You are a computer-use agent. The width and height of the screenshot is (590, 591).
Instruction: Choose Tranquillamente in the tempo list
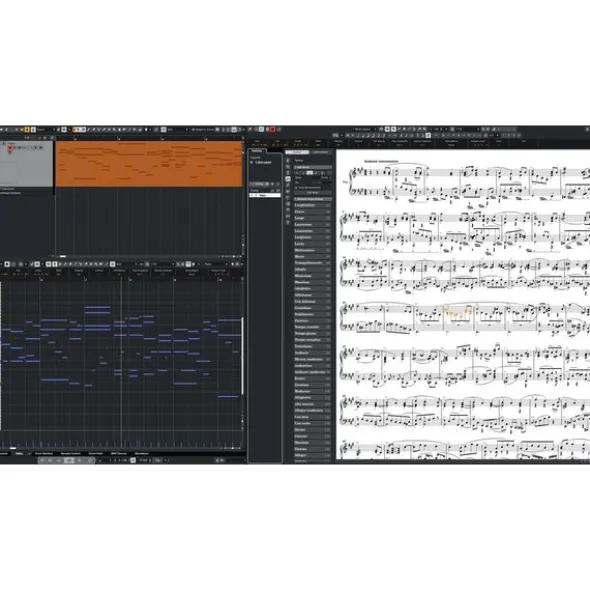tap(312, 263)
